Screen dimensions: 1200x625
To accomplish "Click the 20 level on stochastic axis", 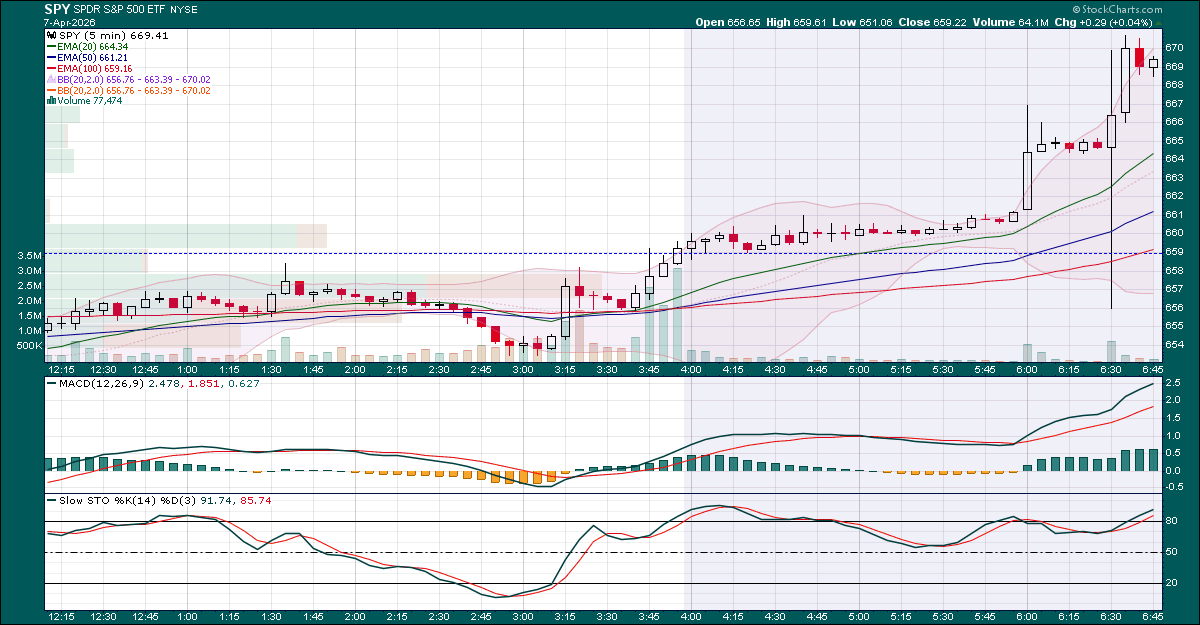I will [x=1171, y=585].
